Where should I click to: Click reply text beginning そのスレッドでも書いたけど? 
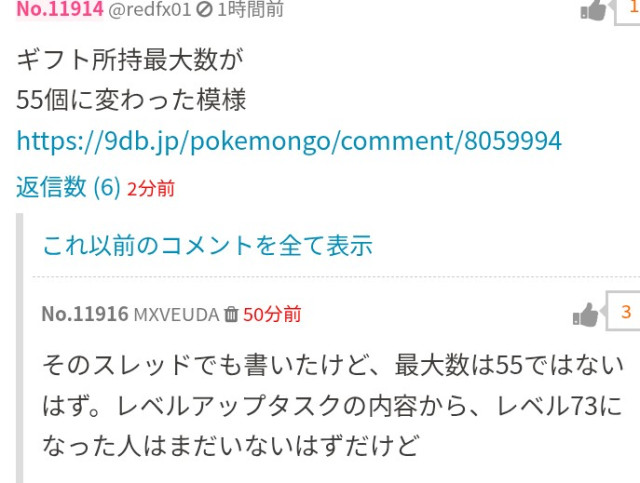click(x=333, y=405)
